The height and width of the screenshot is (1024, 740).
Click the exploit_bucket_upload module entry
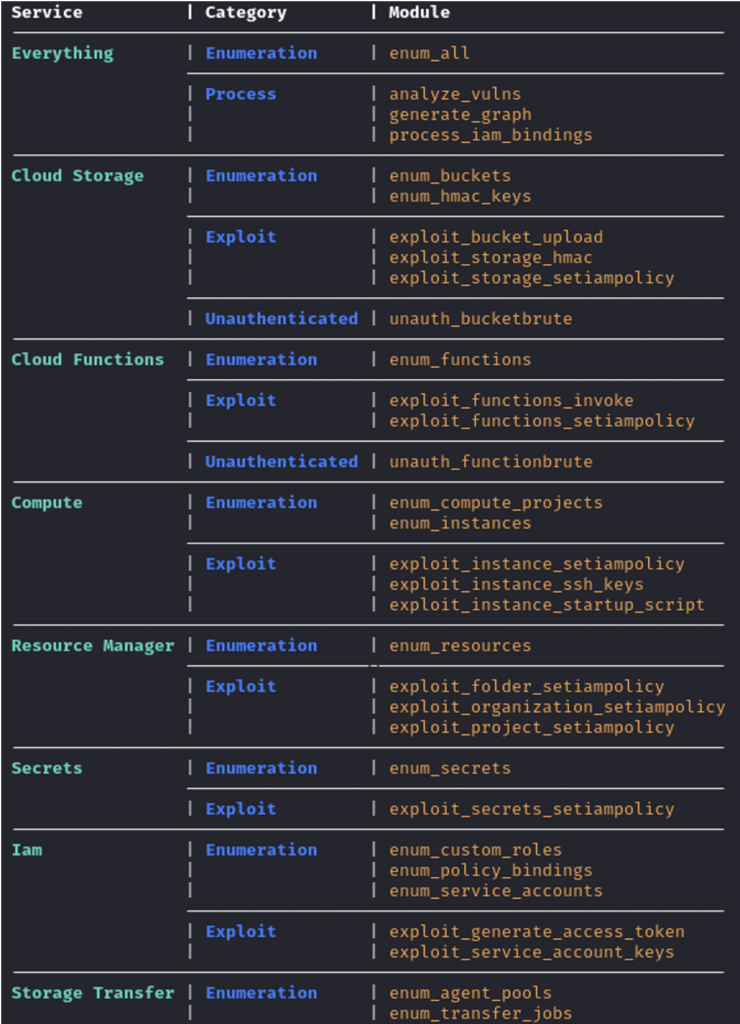[x=496, y=237]
